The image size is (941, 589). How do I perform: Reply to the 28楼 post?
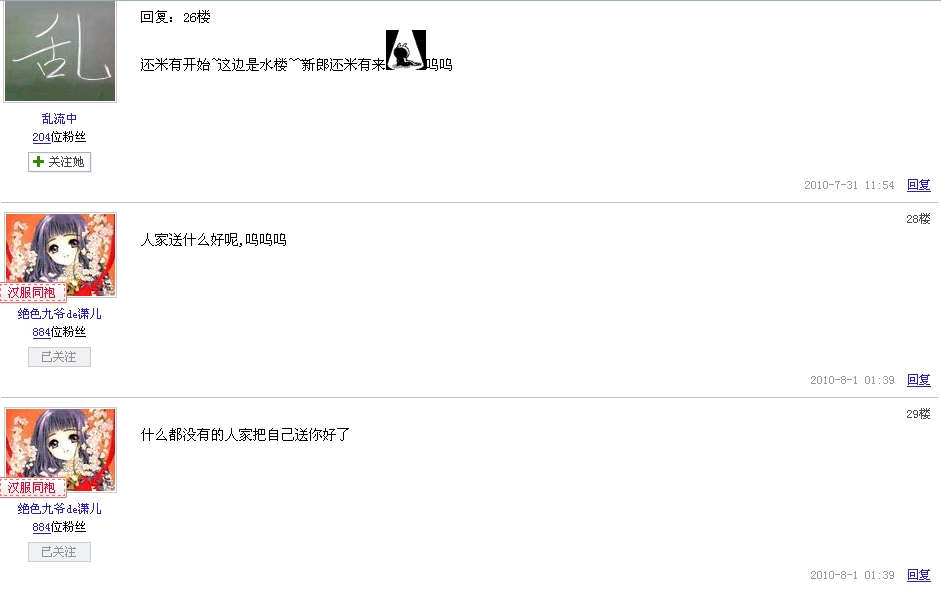tap(918, 380)
